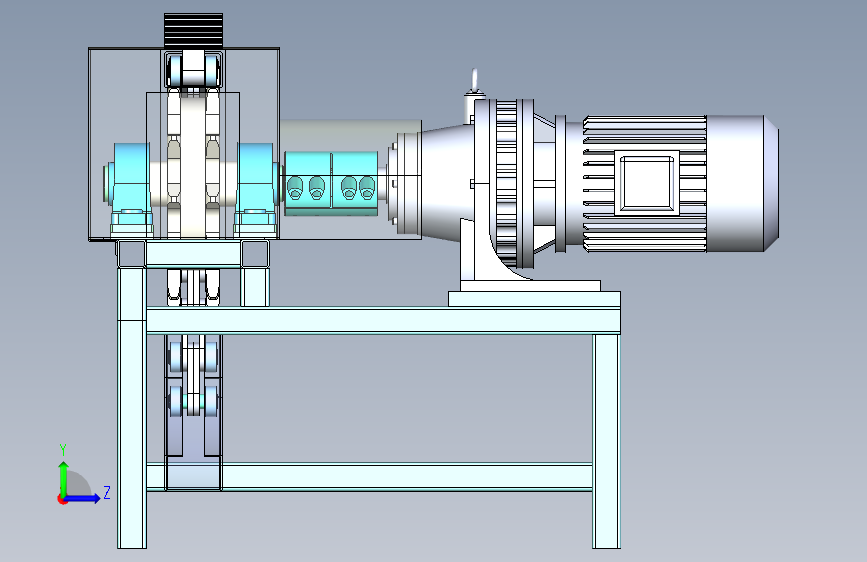Click the blue Z axis arrow of triad

(83, 498)
